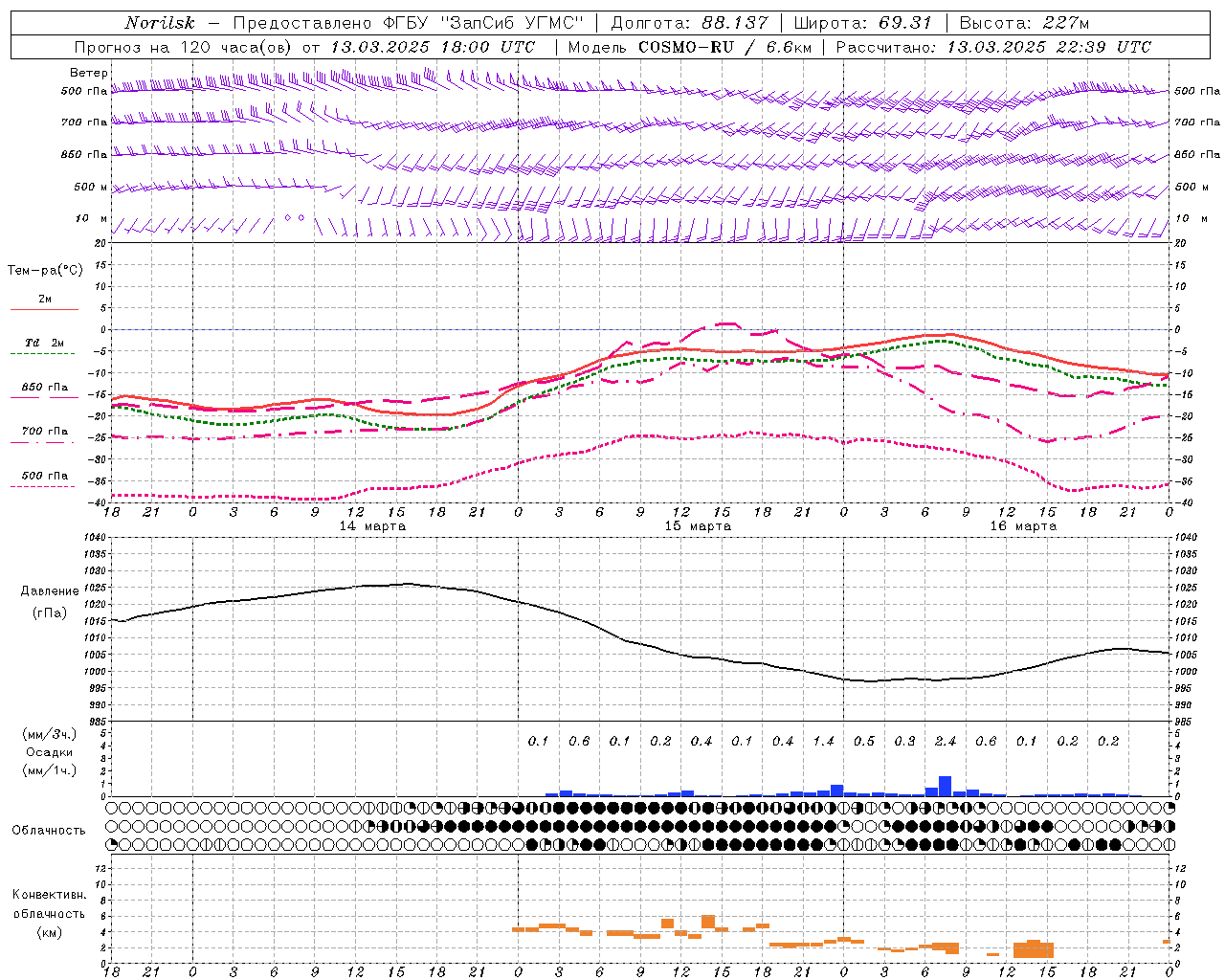Click the 16 марта date label
The width and height of the screenshot is (1225, 980).
click(x=1023, y=526)
